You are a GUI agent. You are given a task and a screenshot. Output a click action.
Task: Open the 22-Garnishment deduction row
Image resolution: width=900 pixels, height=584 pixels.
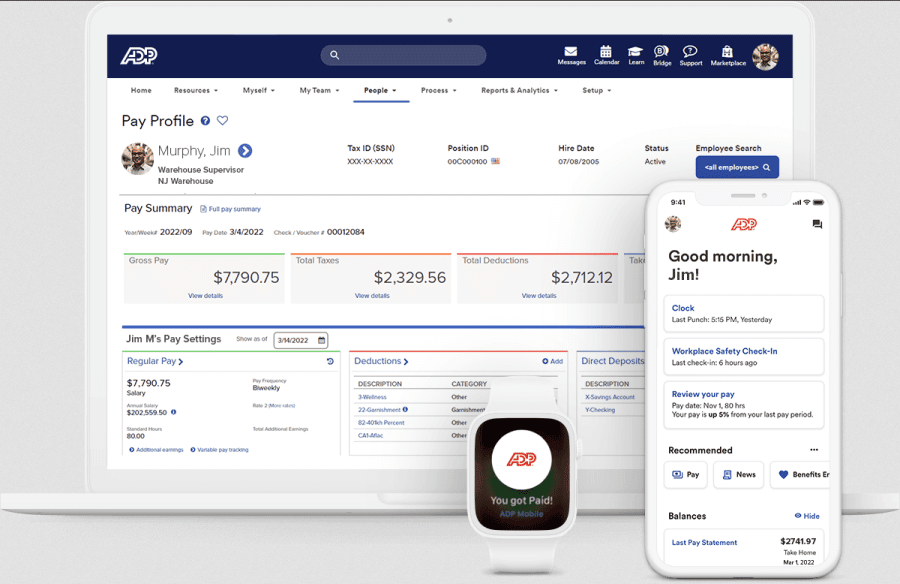[379, 409]
